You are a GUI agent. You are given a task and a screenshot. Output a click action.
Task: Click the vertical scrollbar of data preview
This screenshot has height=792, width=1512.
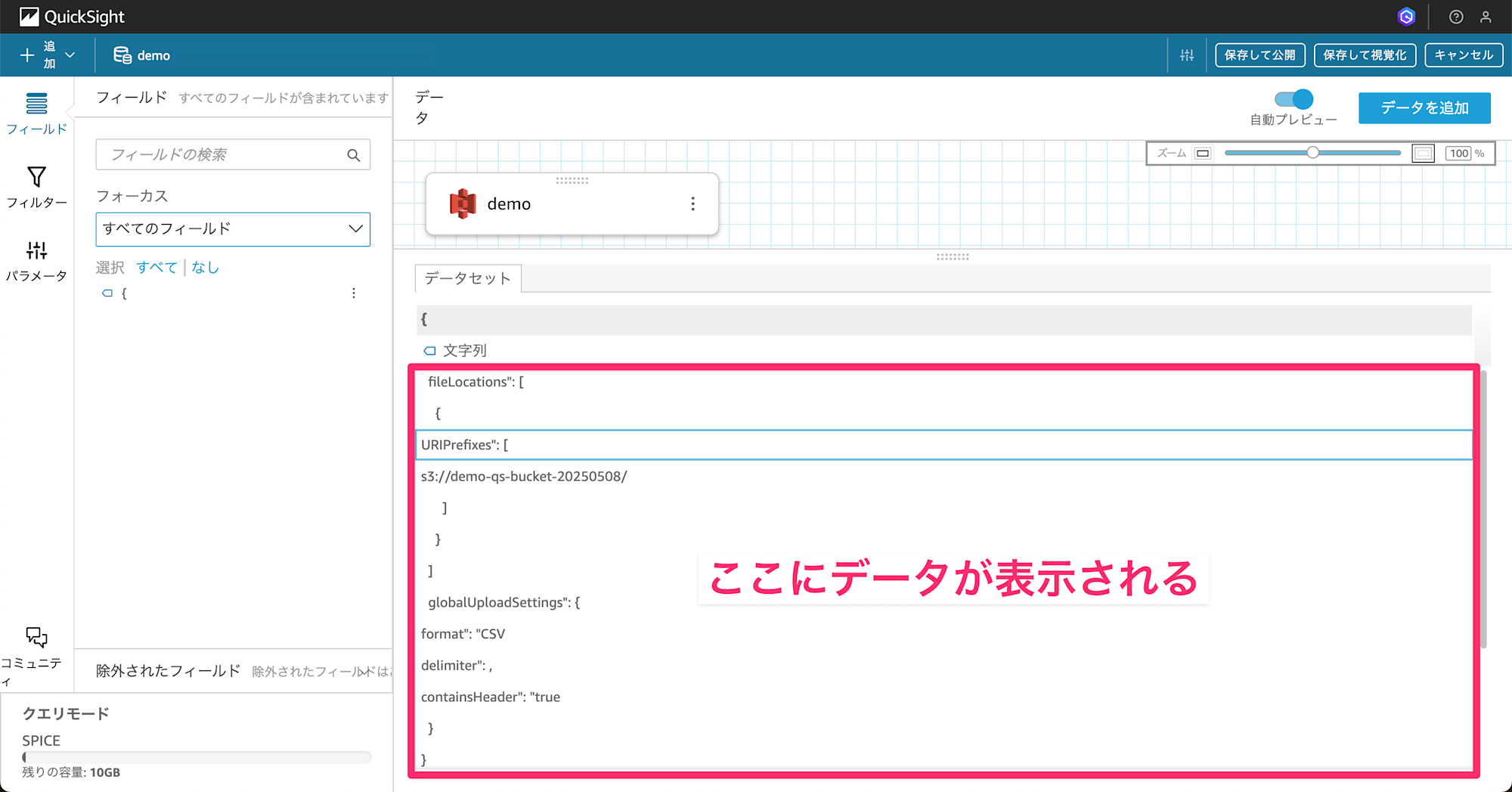tap(1483, 509)
